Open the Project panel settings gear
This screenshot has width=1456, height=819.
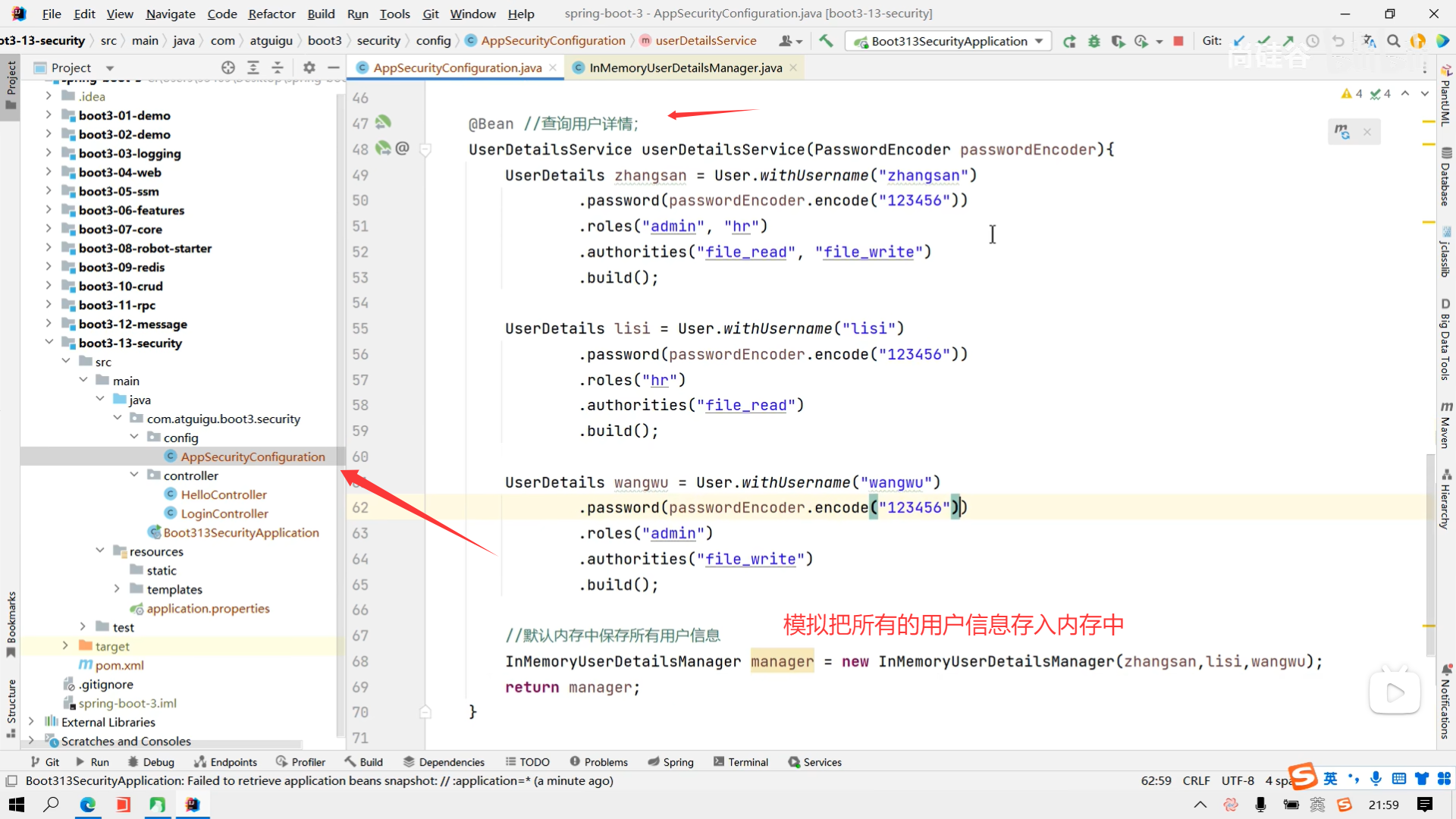coord(309,67)
